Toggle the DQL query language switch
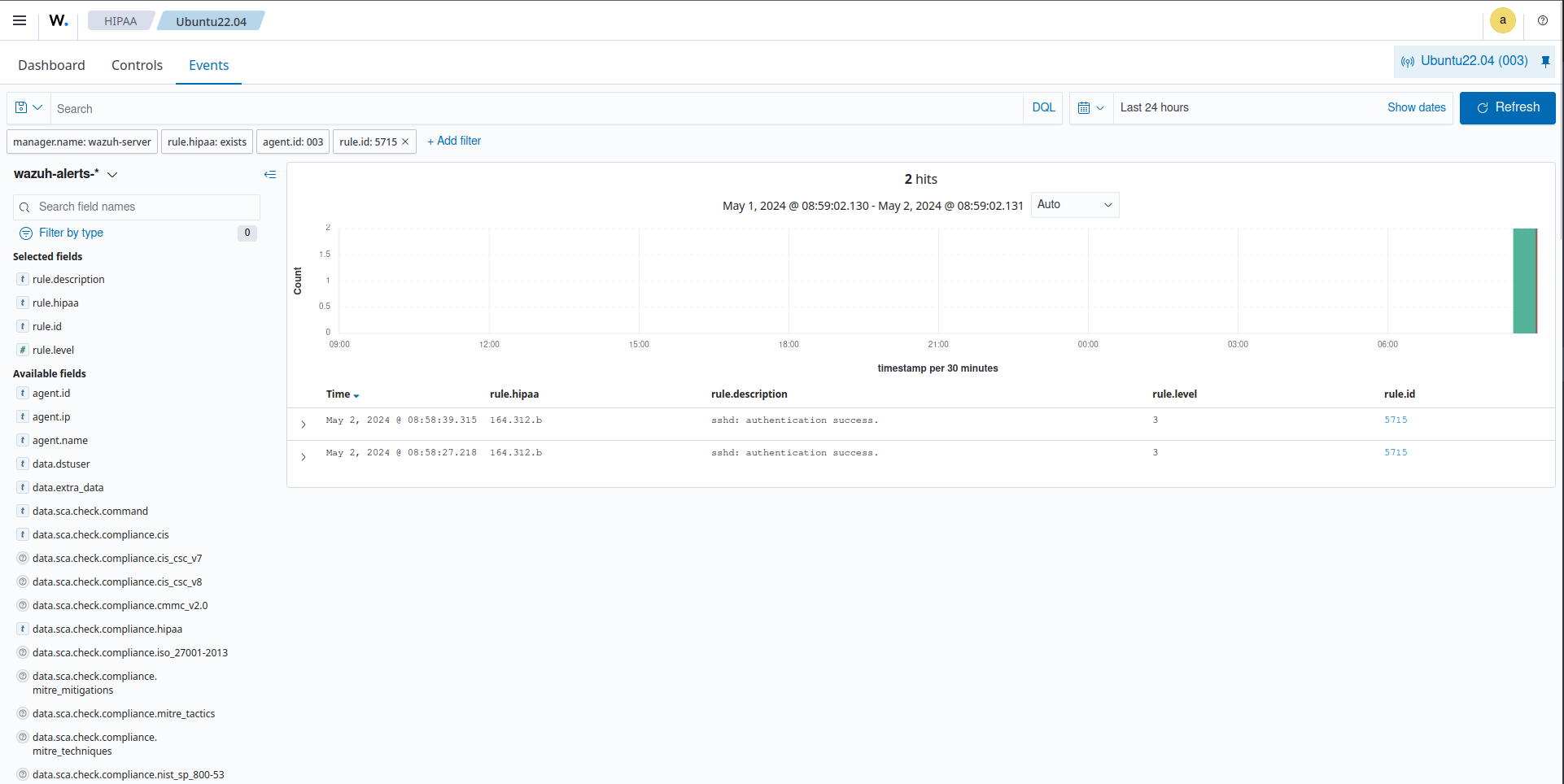 [x=1042, y=107]
